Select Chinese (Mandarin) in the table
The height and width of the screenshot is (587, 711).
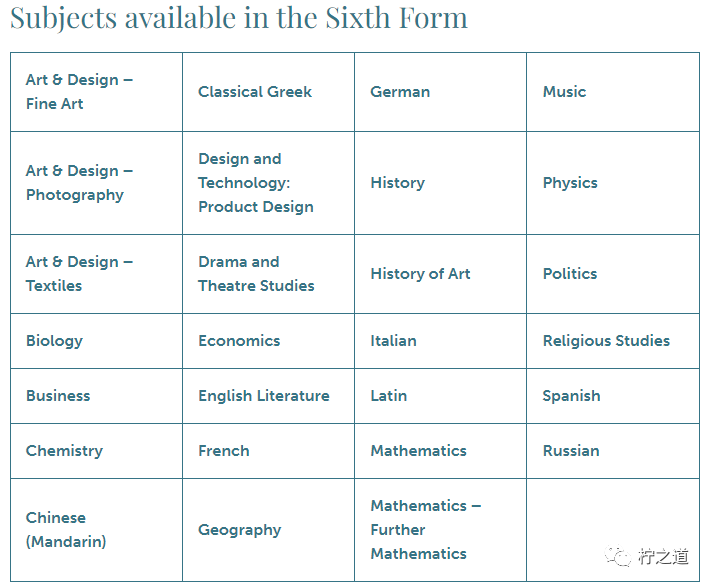click(x=66, y=530)
